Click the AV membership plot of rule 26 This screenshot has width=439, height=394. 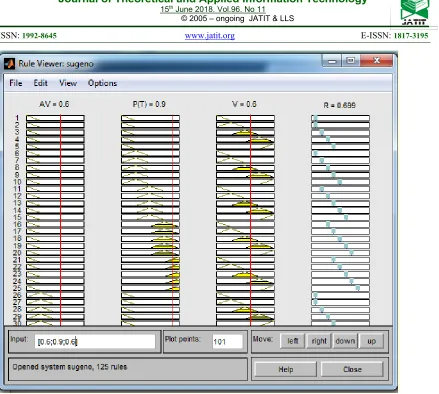click(x=55, y=295)
